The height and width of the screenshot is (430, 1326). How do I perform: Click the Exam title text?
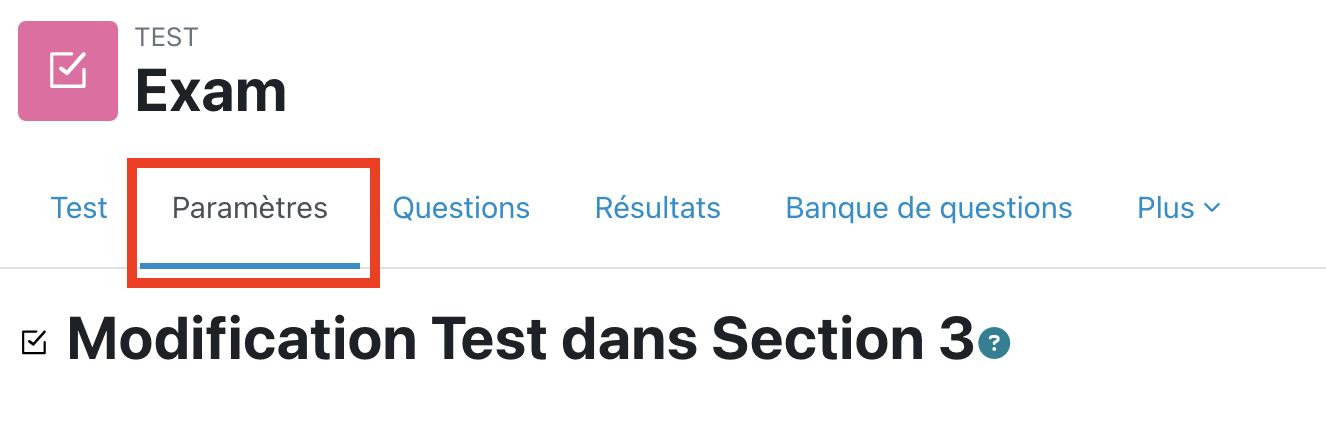coord(211,91)
